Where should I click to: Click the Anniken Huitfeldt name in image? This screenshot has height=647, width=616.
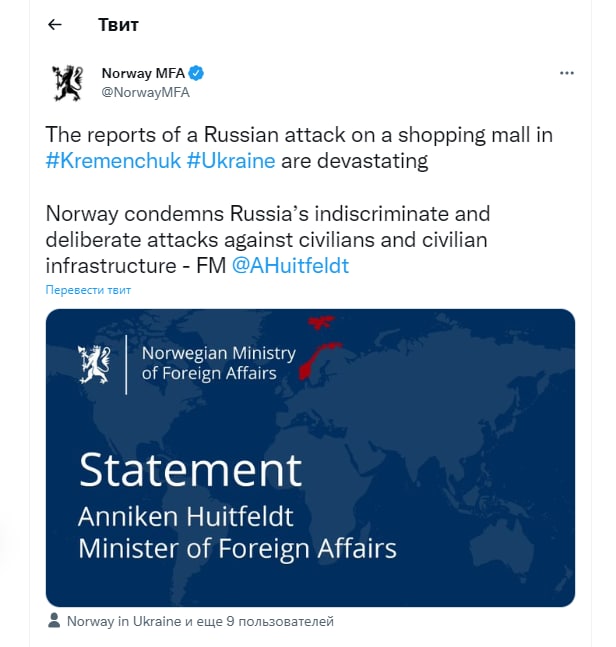coord(186,516)
